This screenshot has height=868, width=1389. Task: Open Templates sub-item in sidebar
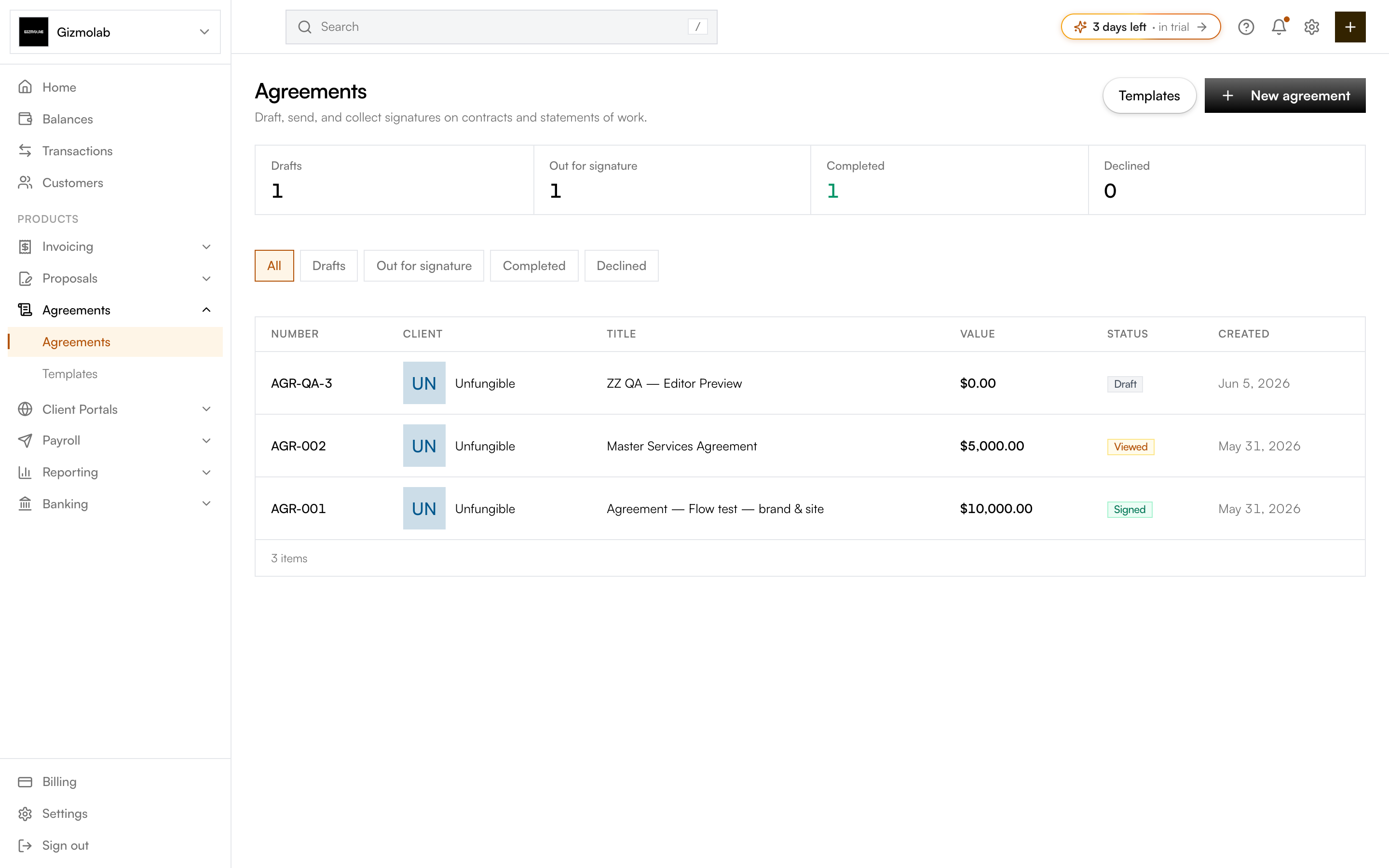pyautogui.click(x=70, y=374)
